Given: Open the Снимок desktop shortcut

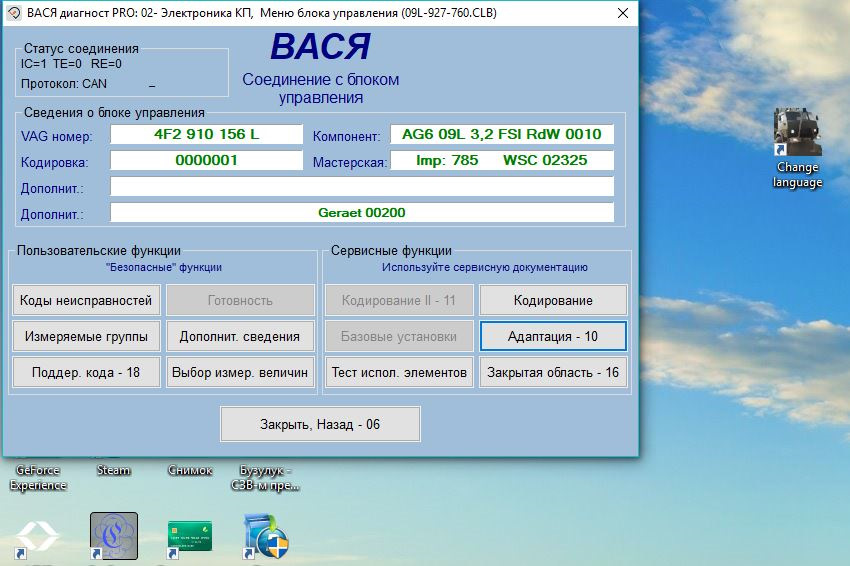Looking at the screenshot, I should 190,471.
